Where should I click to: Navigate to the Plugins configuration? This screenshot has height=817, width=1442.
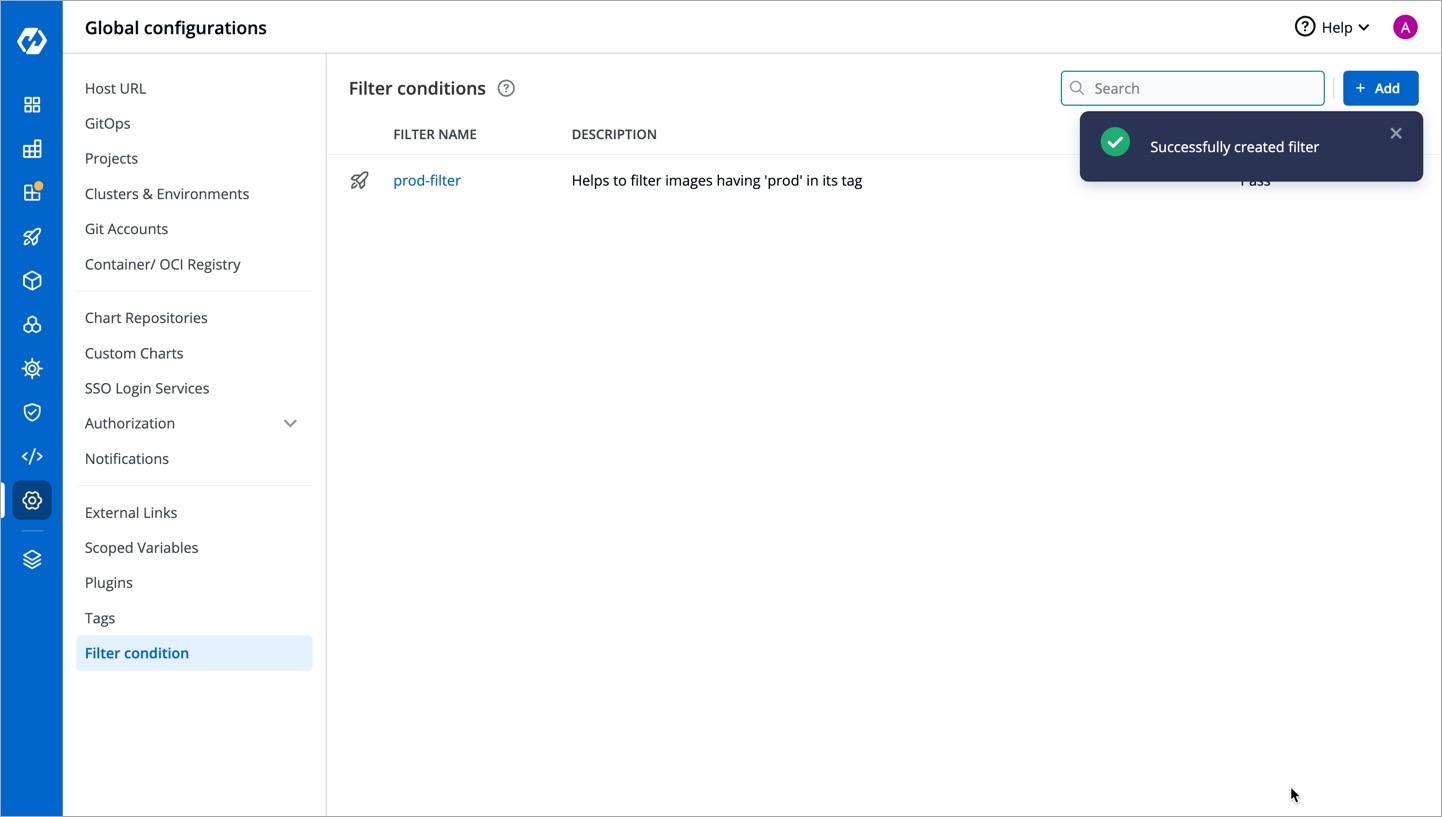[108, 583]
